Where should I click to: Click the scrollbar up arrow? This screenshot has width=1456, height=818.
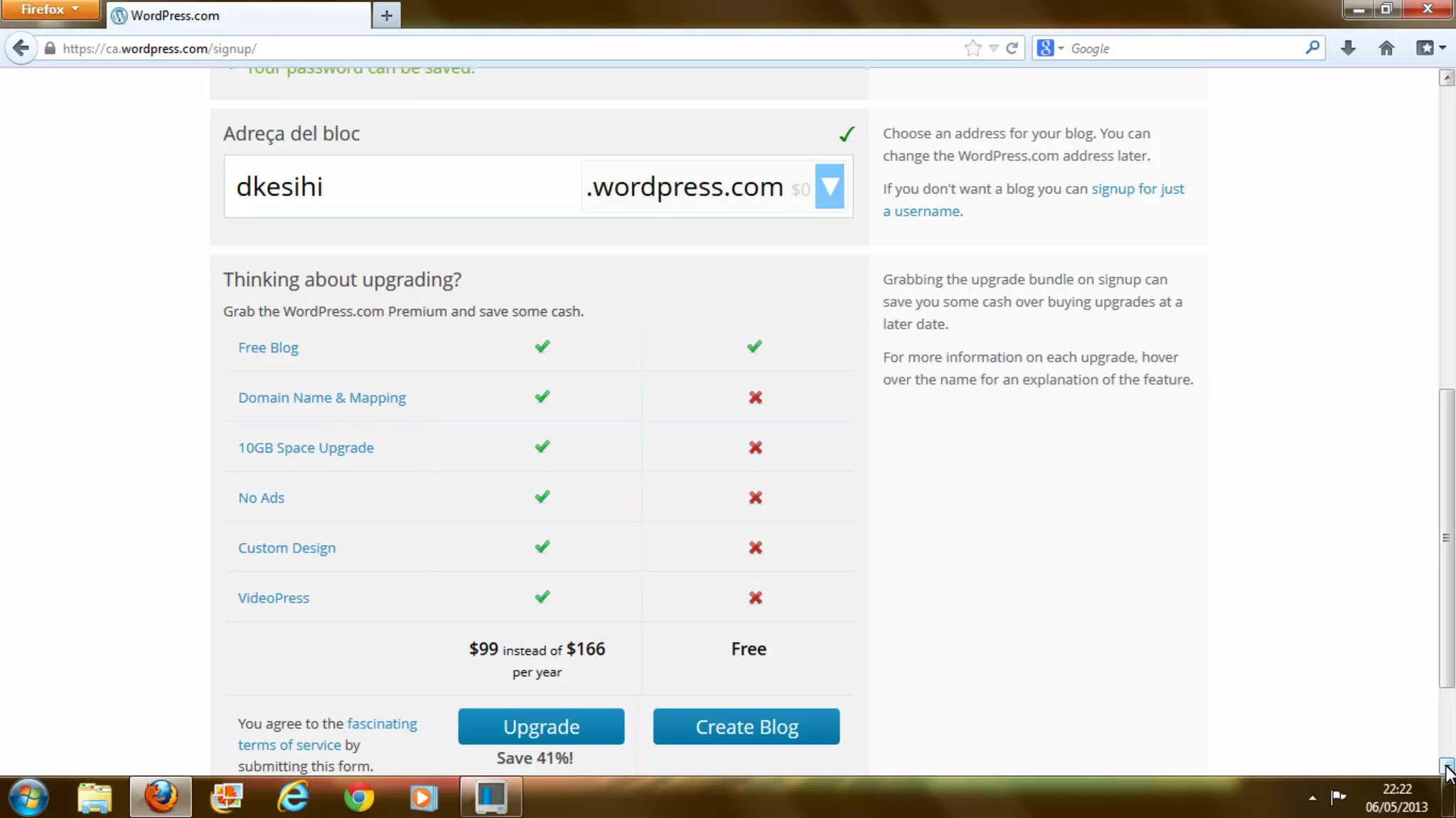(x=1447, y=77)
